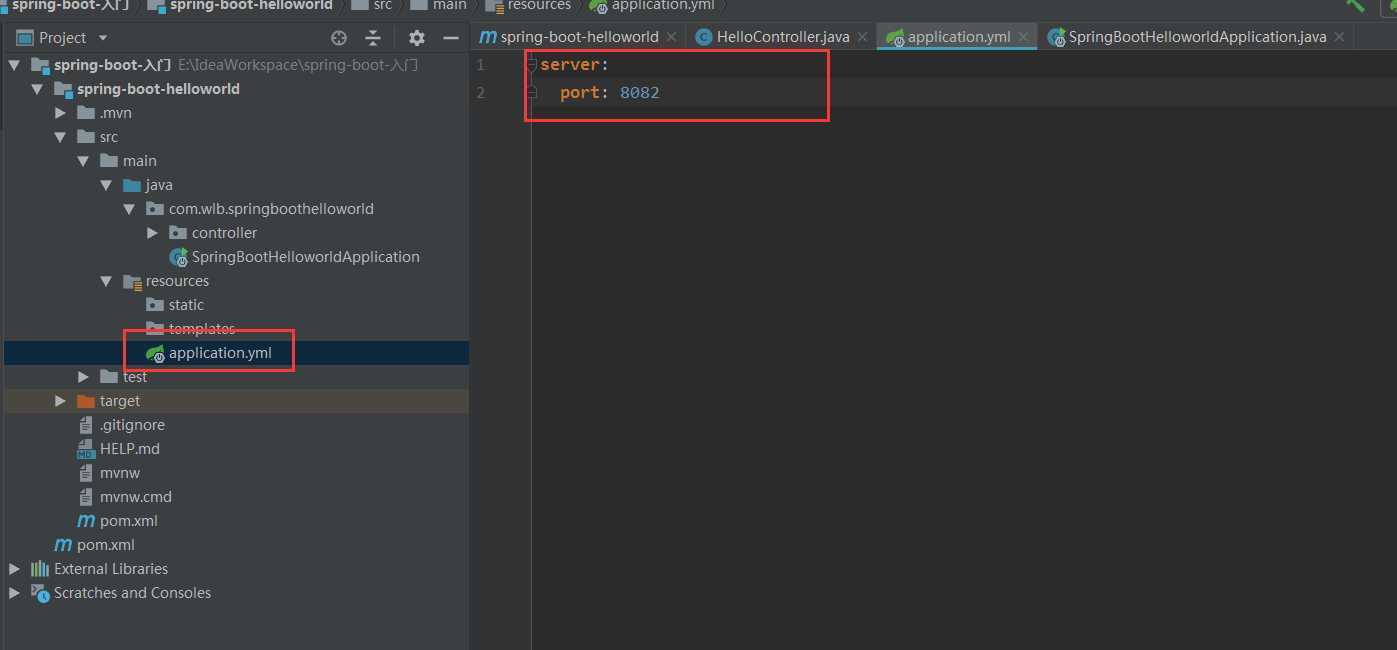Click application.yml breadcrumb in navigation bar
Viewport: 1397px width, 650px height.
(663, 5)
